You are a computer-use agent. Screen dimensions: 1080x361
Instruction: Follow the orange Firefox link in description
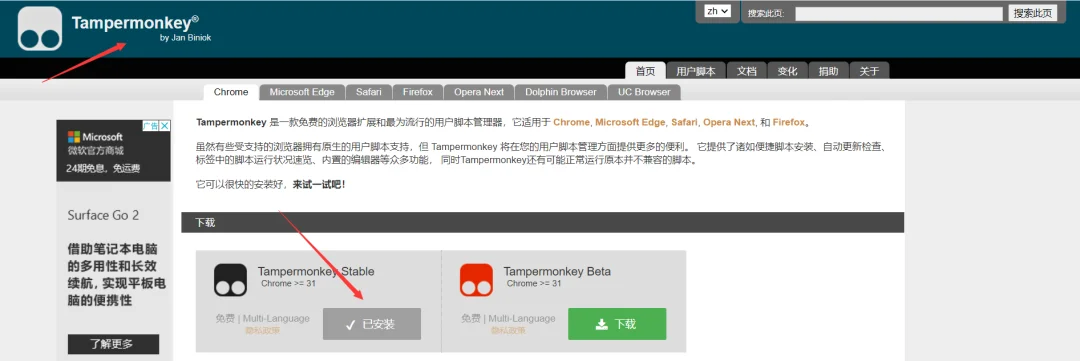[789, 122]
